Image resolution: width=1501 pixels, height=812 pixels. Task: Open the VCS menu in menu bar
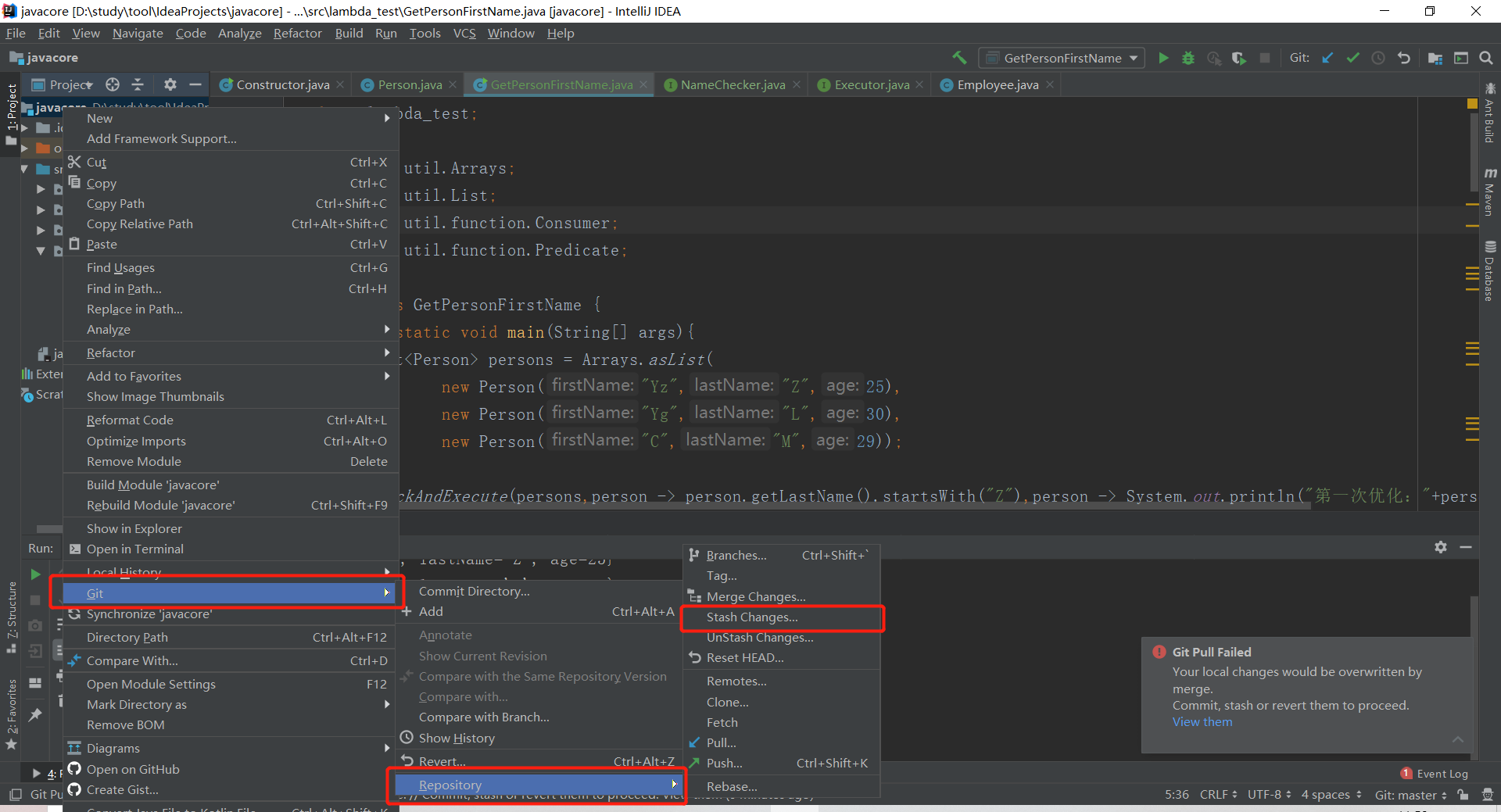pyautogui.click(x=464, y=33)
